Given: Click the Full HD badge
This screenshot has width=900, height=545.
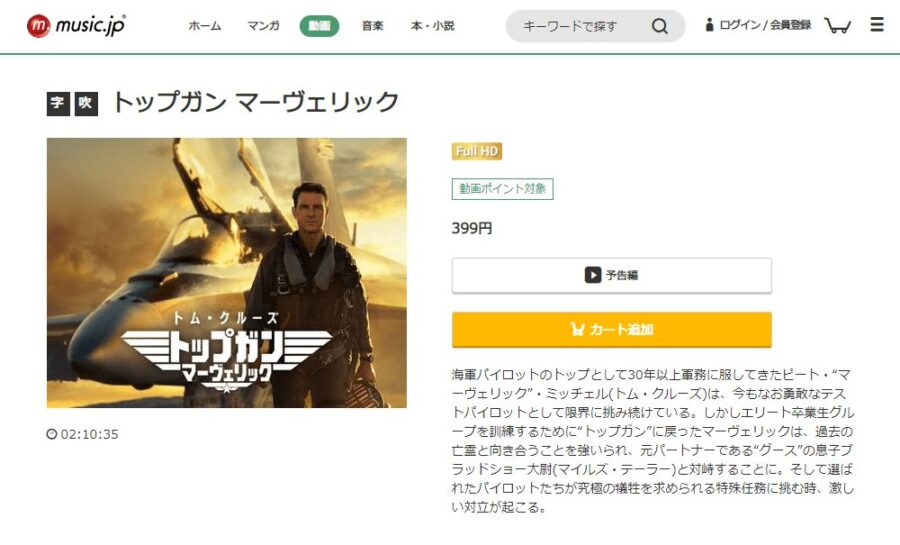Looking at the screenshot, I should coord(476,151).
